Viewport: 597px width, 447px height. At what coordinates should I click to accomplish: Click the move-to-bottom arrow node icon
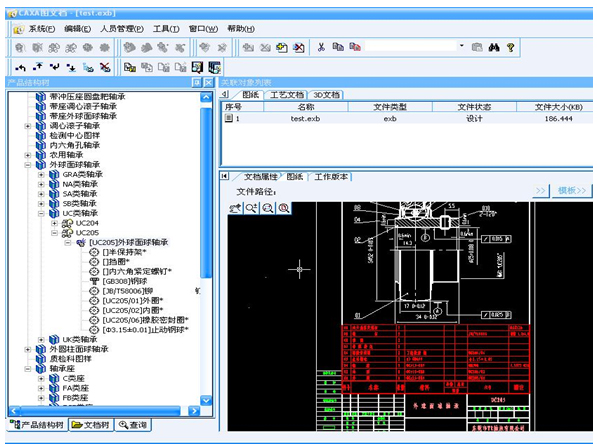pos(71,68)
